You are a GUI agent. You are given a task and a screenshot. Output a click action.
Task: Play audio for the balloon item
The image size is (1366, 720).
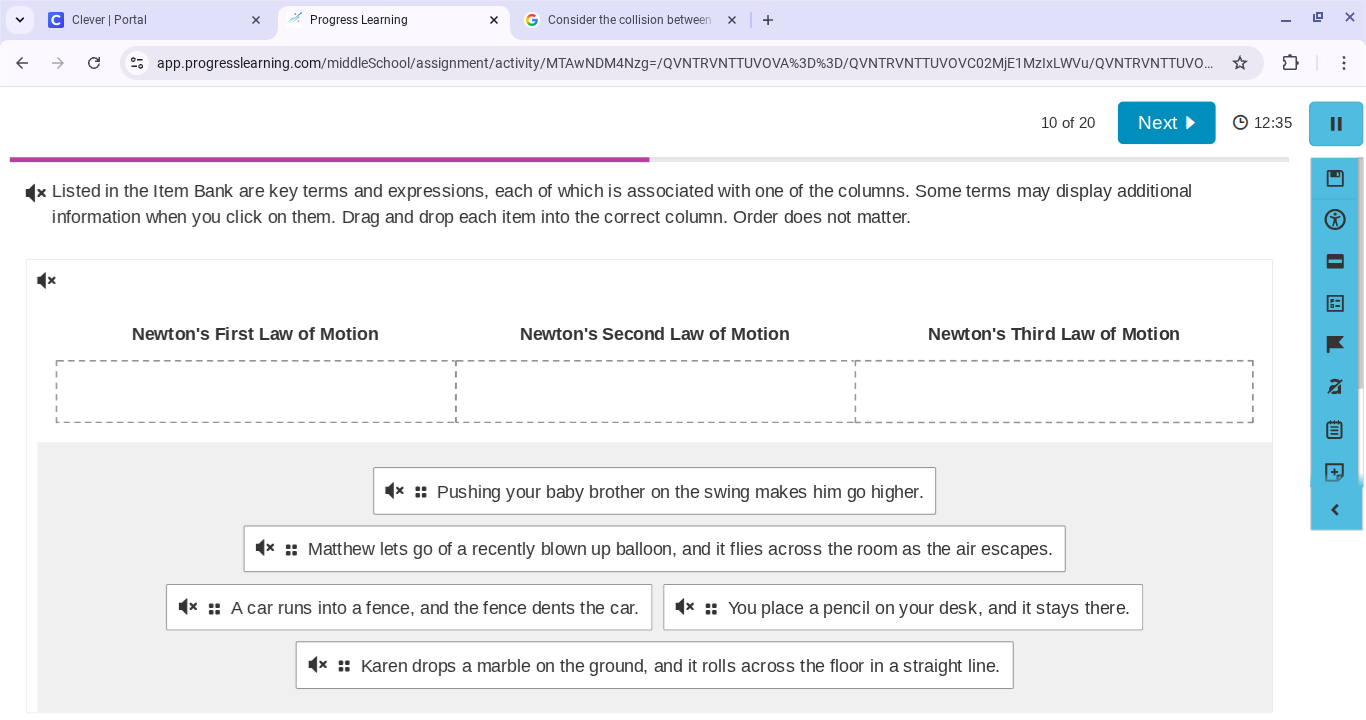[x=265, y=548]
